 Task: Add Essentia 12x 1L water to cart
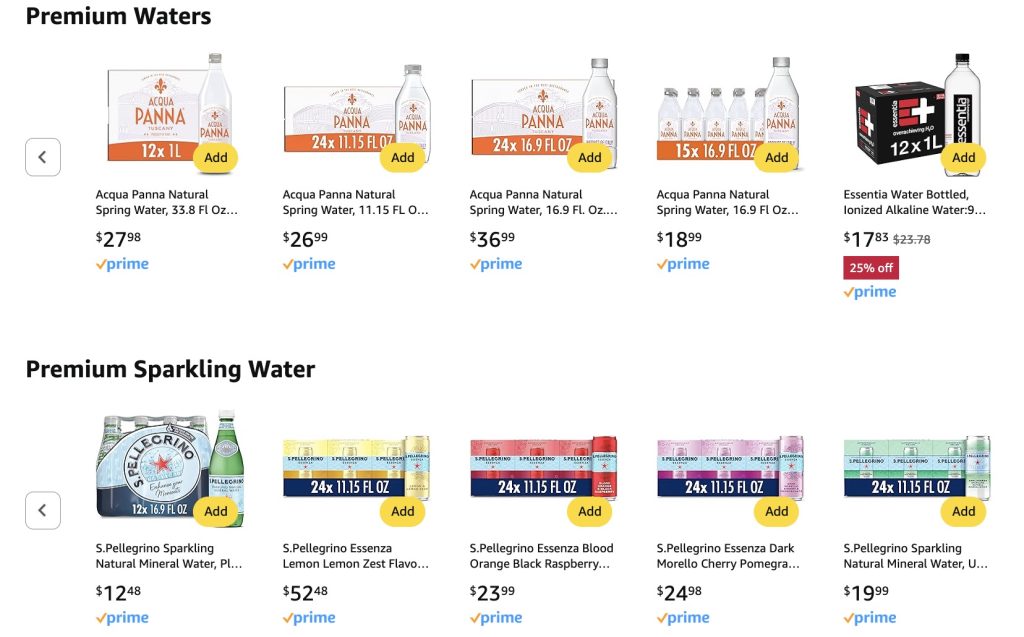(964, 157)
